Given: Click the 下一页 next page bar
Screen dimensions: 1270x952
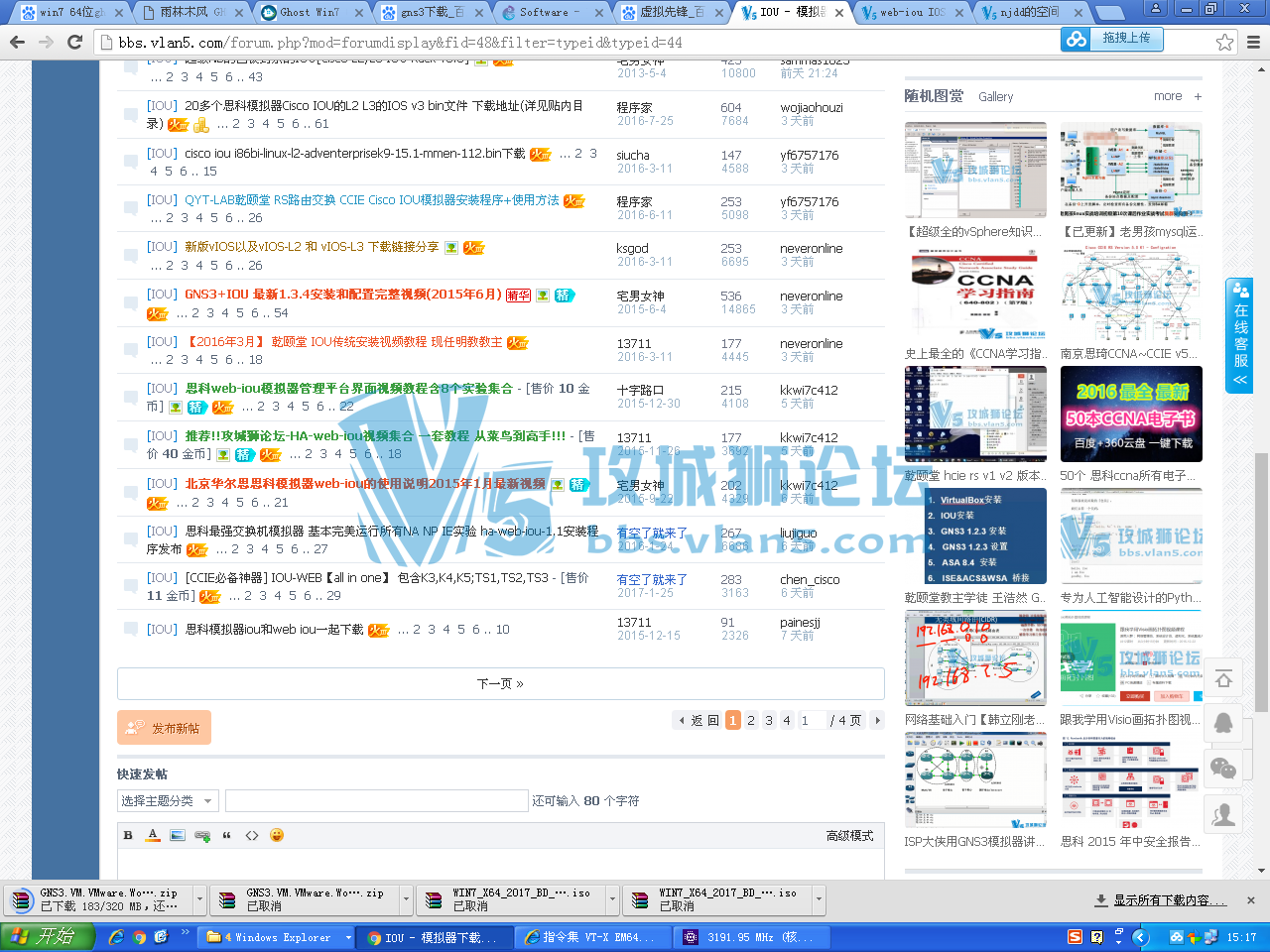Looking at the screenshot, I should point(500,683).
